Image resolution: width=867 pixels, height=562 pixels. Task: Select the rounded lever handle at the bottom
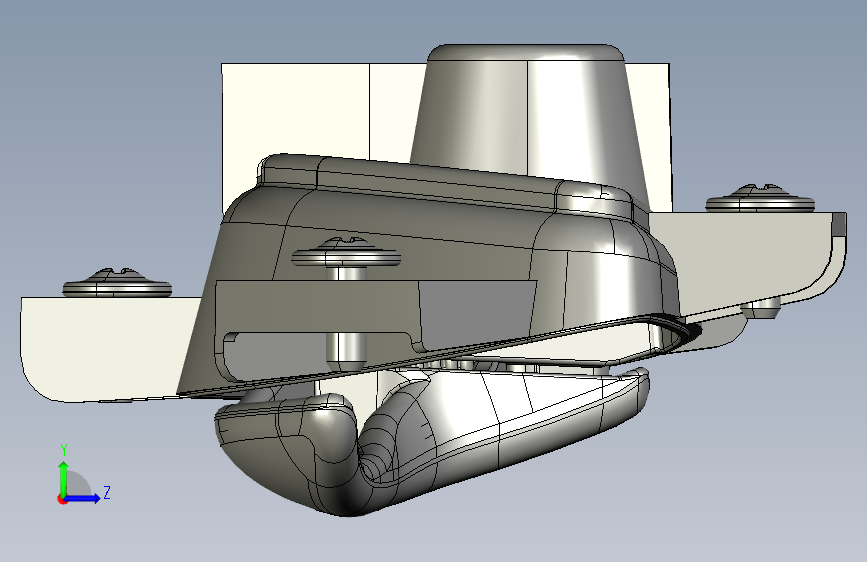431,443
